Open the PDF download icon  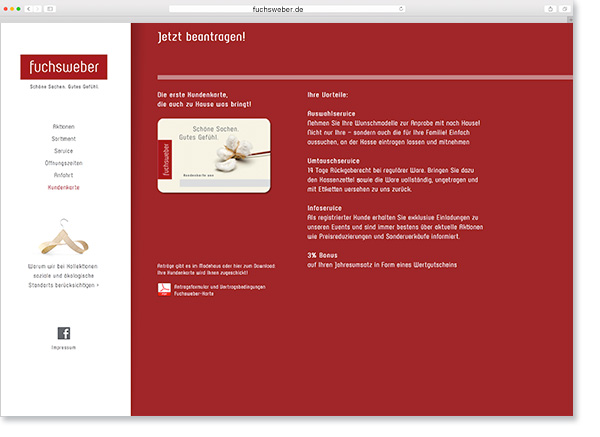164,290
